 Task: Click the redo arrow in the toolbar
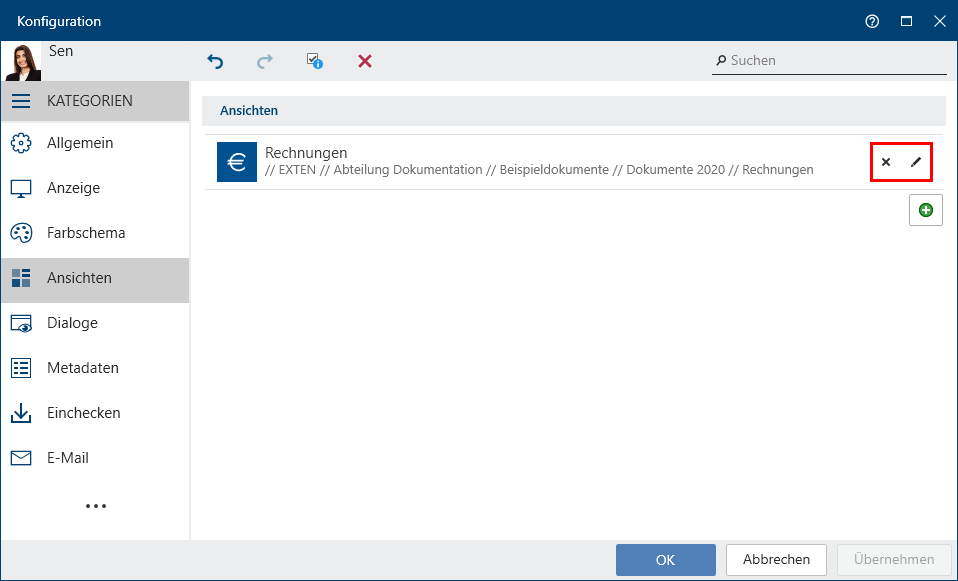pos(265,61)
